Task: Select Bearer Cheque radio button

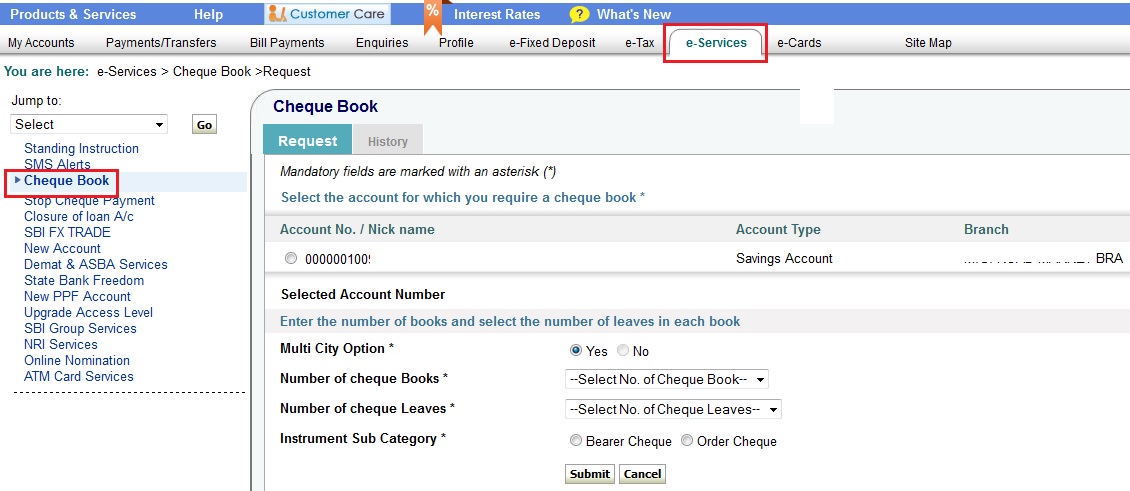Action: click(x=575, y=441)
